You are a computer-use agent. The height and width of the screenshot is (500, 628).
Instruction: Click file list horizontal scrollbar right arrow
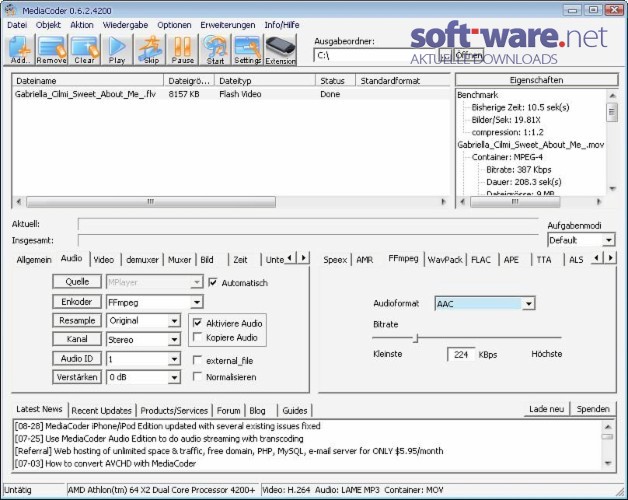coord(443,202)
